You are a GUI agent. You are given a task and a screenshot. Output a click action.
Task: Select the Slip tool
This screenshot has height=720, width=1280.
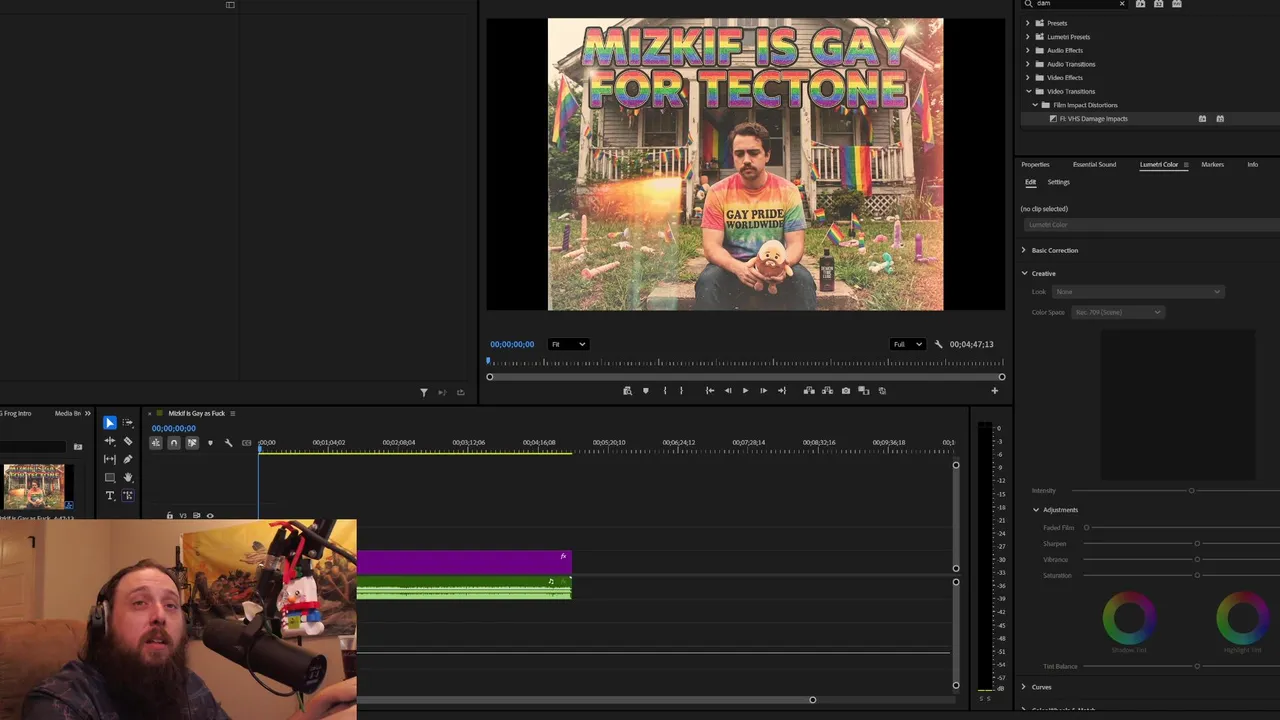coord(110,459)
